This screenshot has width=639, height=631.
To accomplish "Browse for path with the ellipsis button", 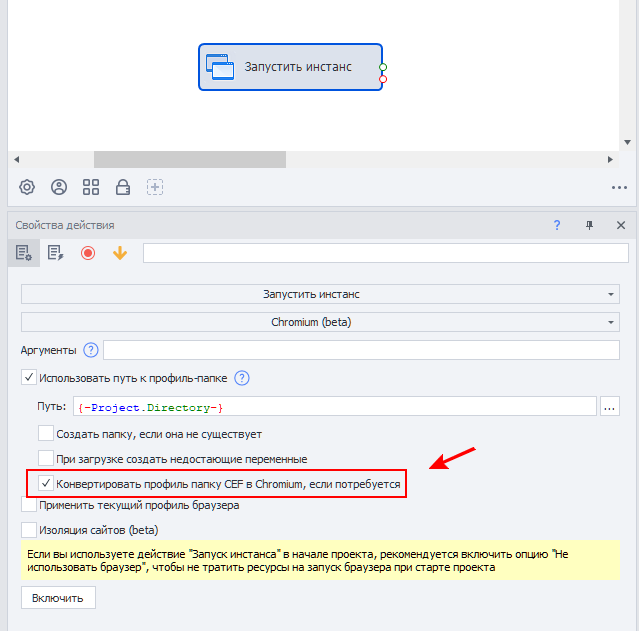I will [610, 406].
